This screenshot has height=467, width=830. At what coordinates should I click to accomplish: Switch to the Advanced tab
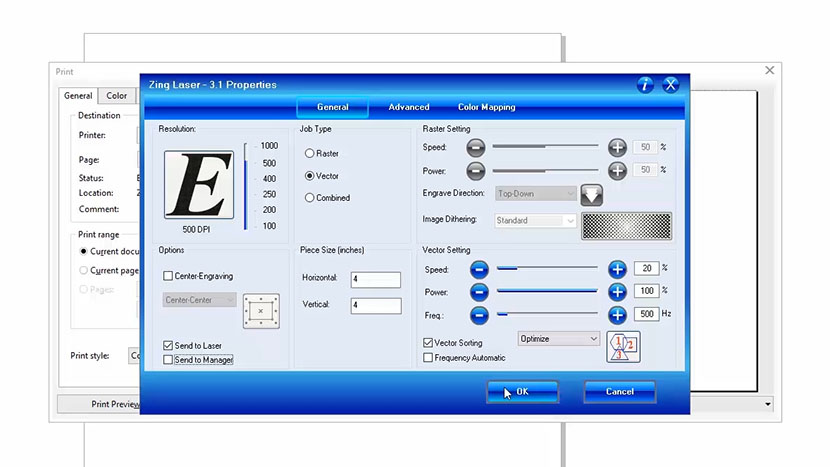point(409,107)
